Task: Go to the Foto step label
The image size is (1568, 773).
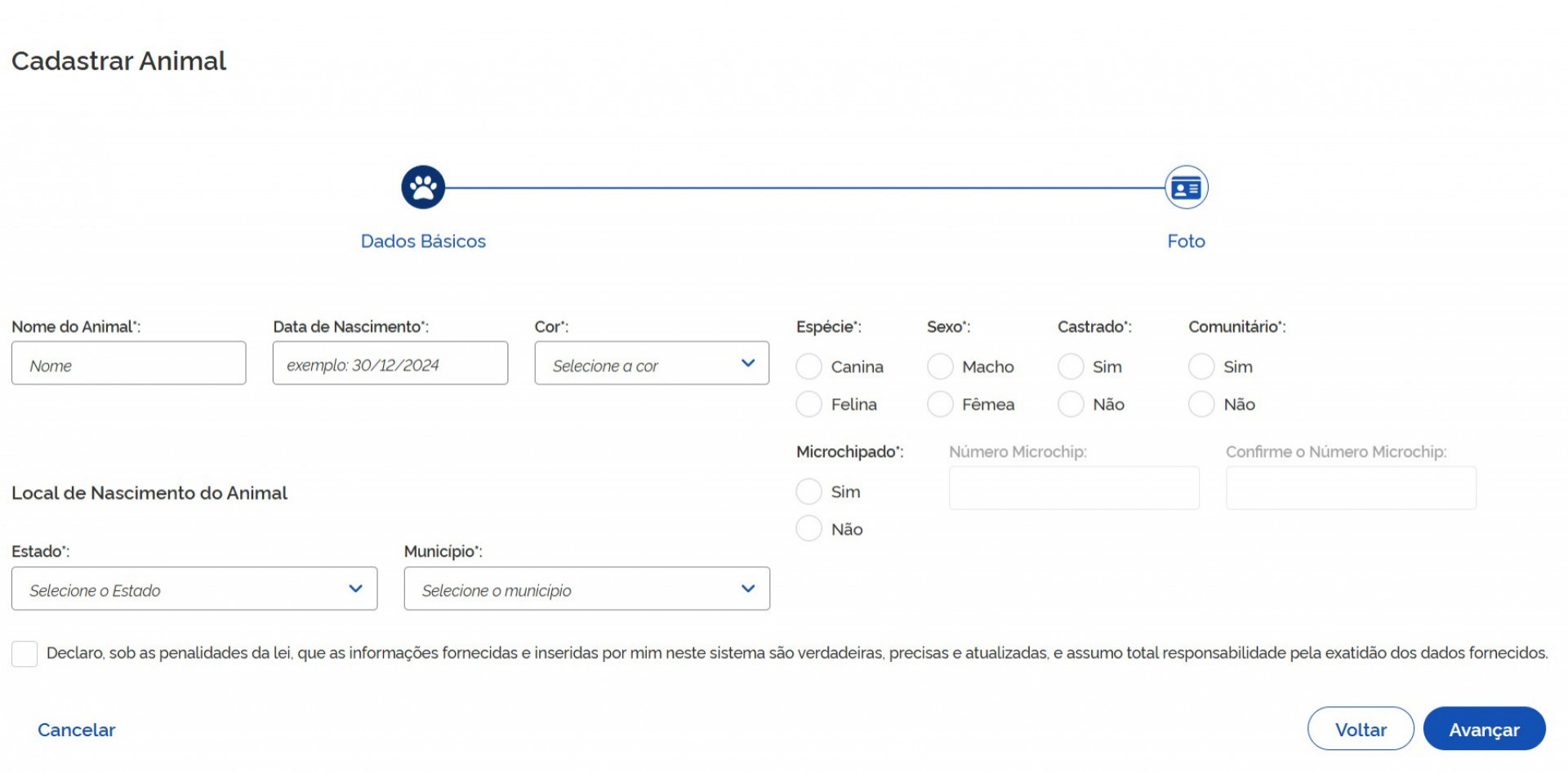Action: (1186, 242)
